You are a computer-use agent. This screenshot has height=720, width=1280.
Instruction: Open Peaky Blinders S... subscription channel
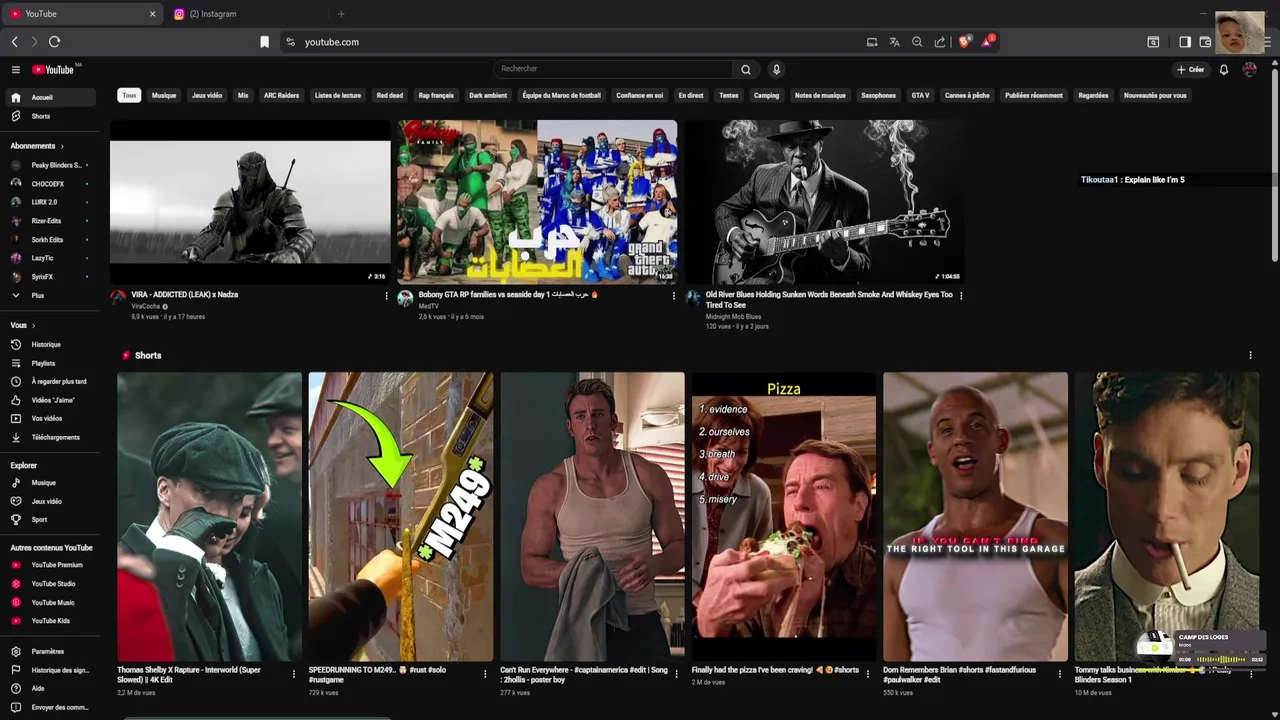tap(53, 165)
